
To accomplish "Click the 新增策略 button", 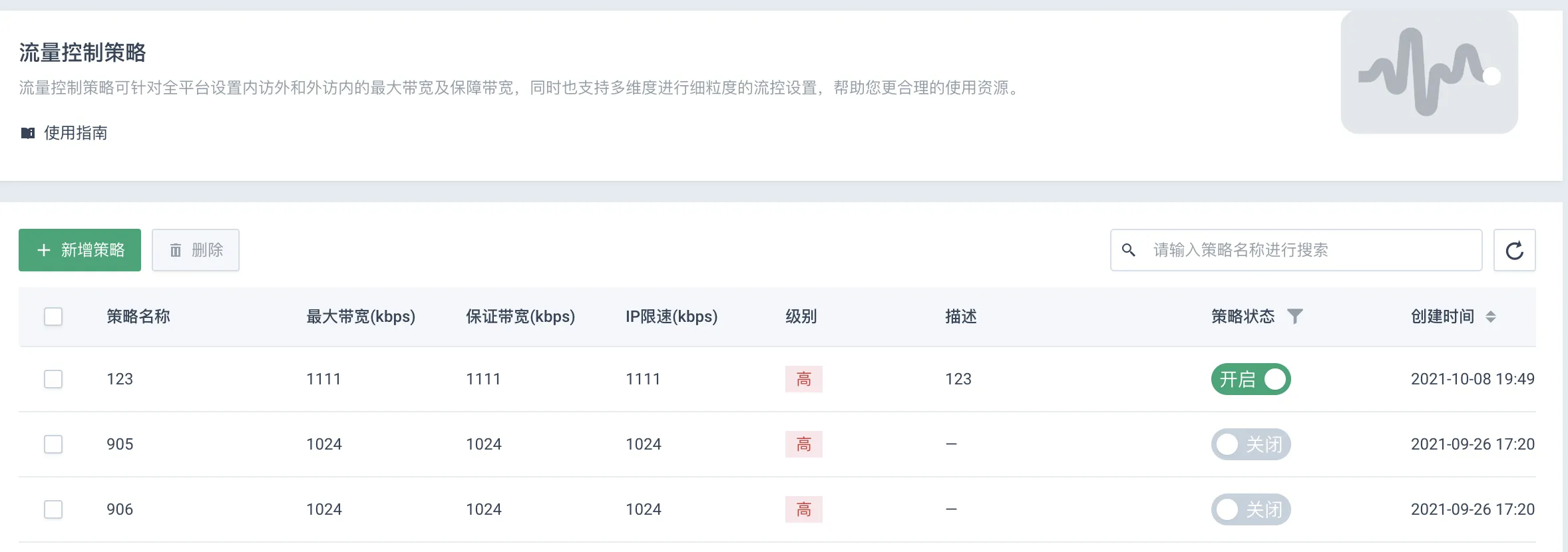I will pos(80,250).
